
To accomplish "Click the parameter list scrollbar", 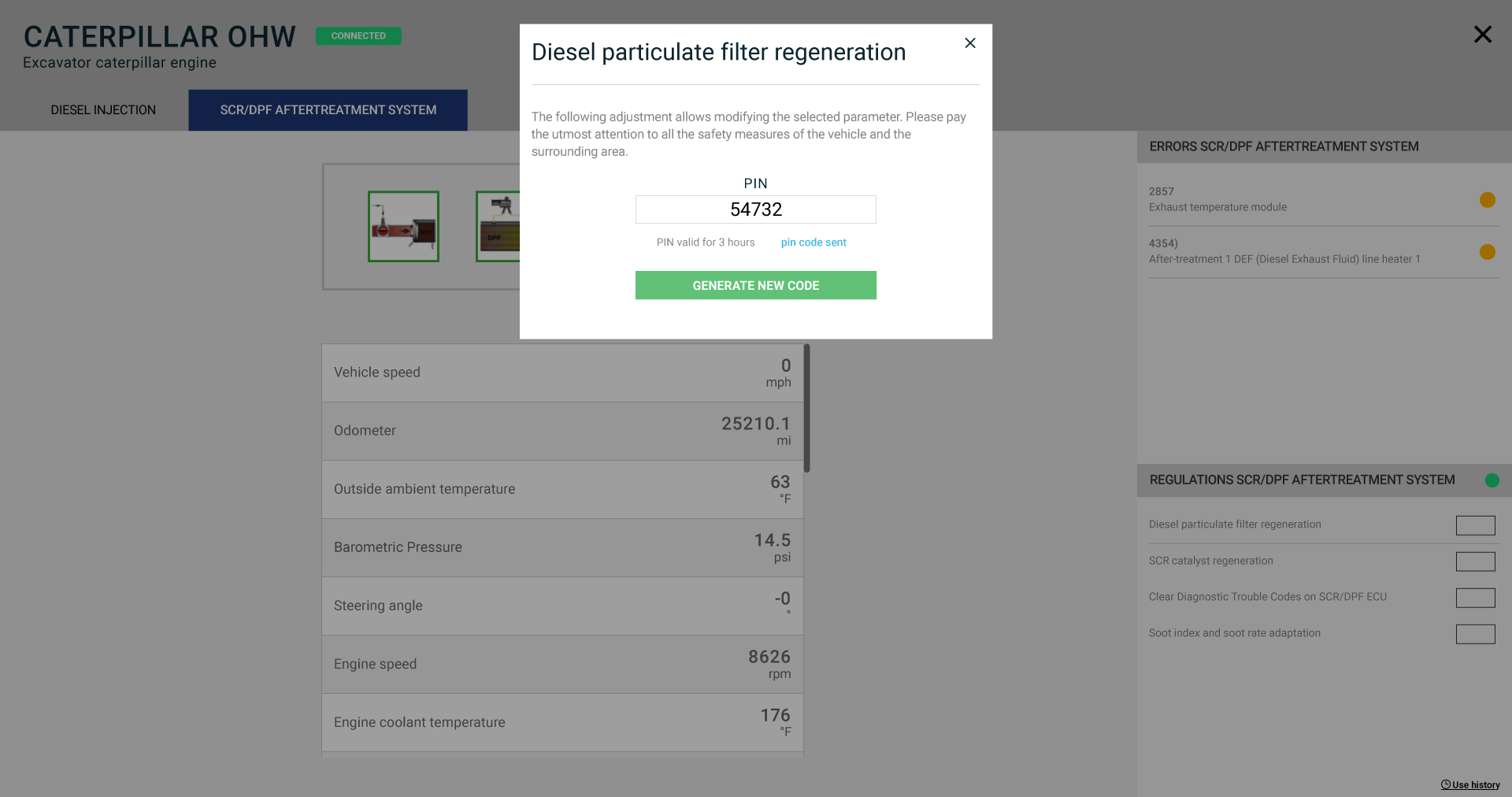I will (x=807, y=408).
